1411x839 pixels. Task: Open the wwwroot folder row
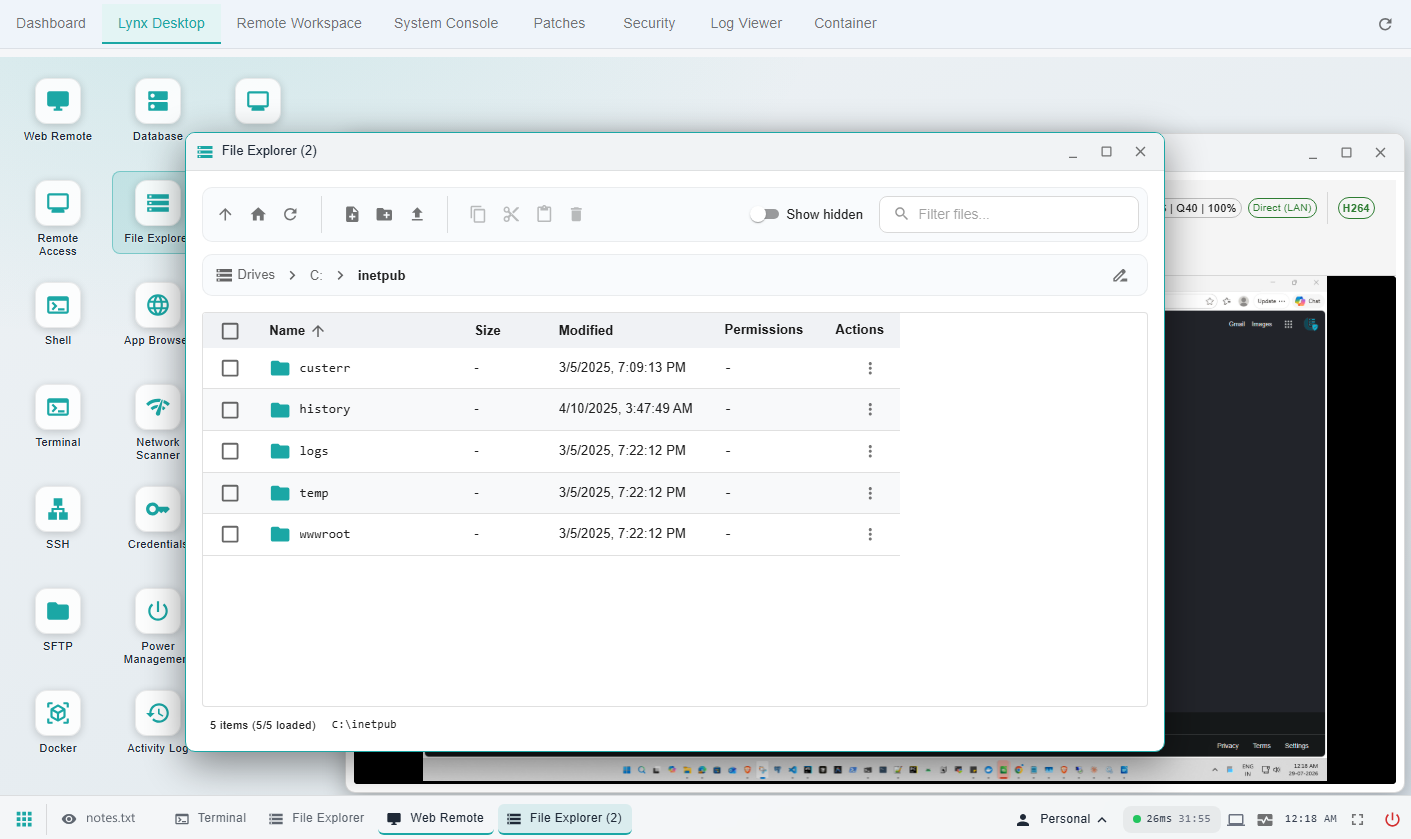coord(551,534)
